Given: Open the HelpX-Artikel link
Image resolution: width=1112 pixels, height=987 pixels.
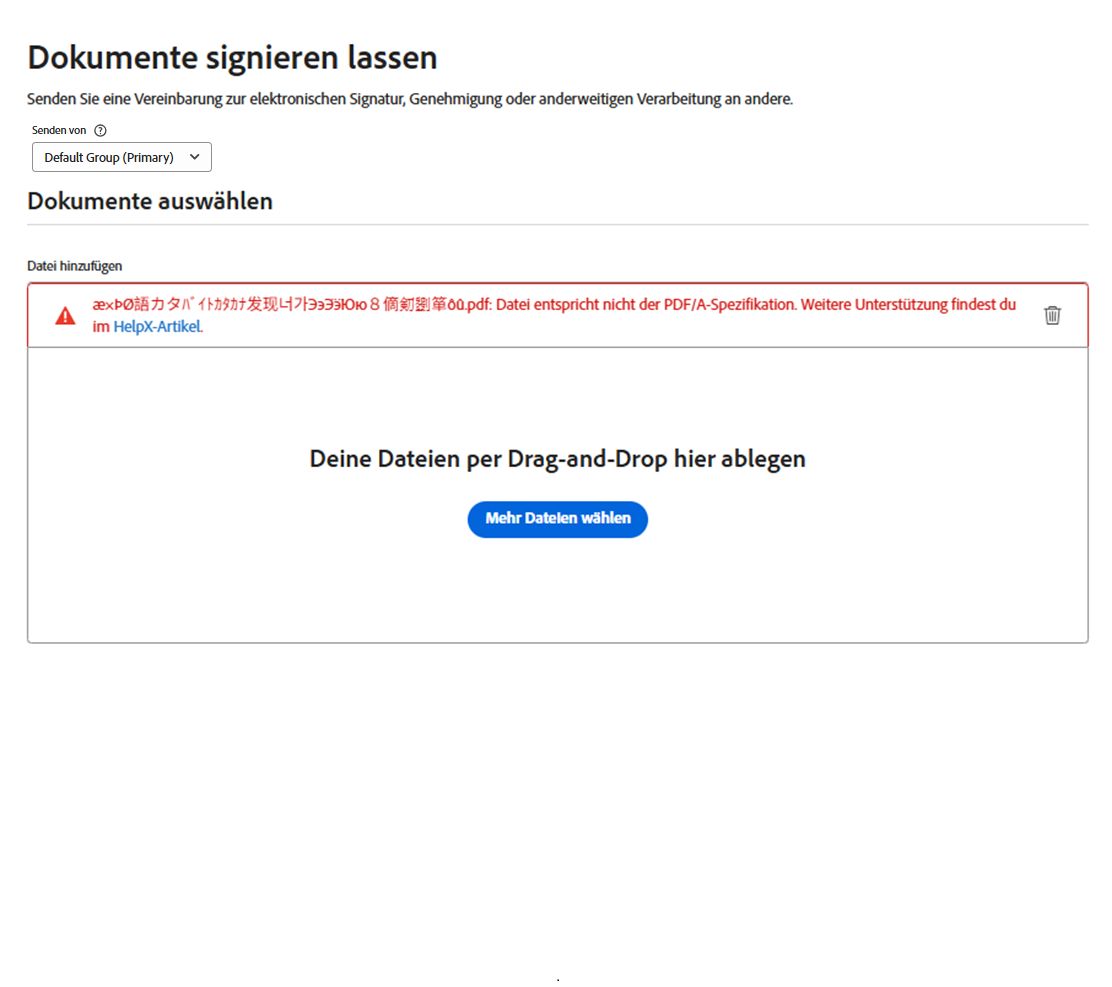Looking at the screenshot, I should coord(157,326).
